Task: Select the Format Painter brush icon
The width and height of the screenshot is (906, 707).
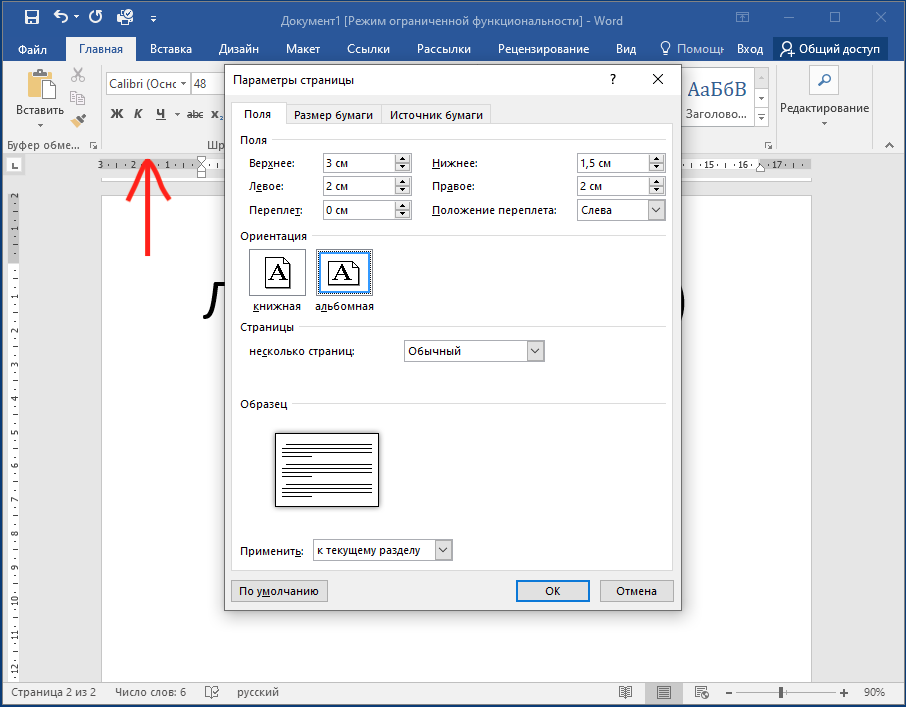Action: [78, 120]
